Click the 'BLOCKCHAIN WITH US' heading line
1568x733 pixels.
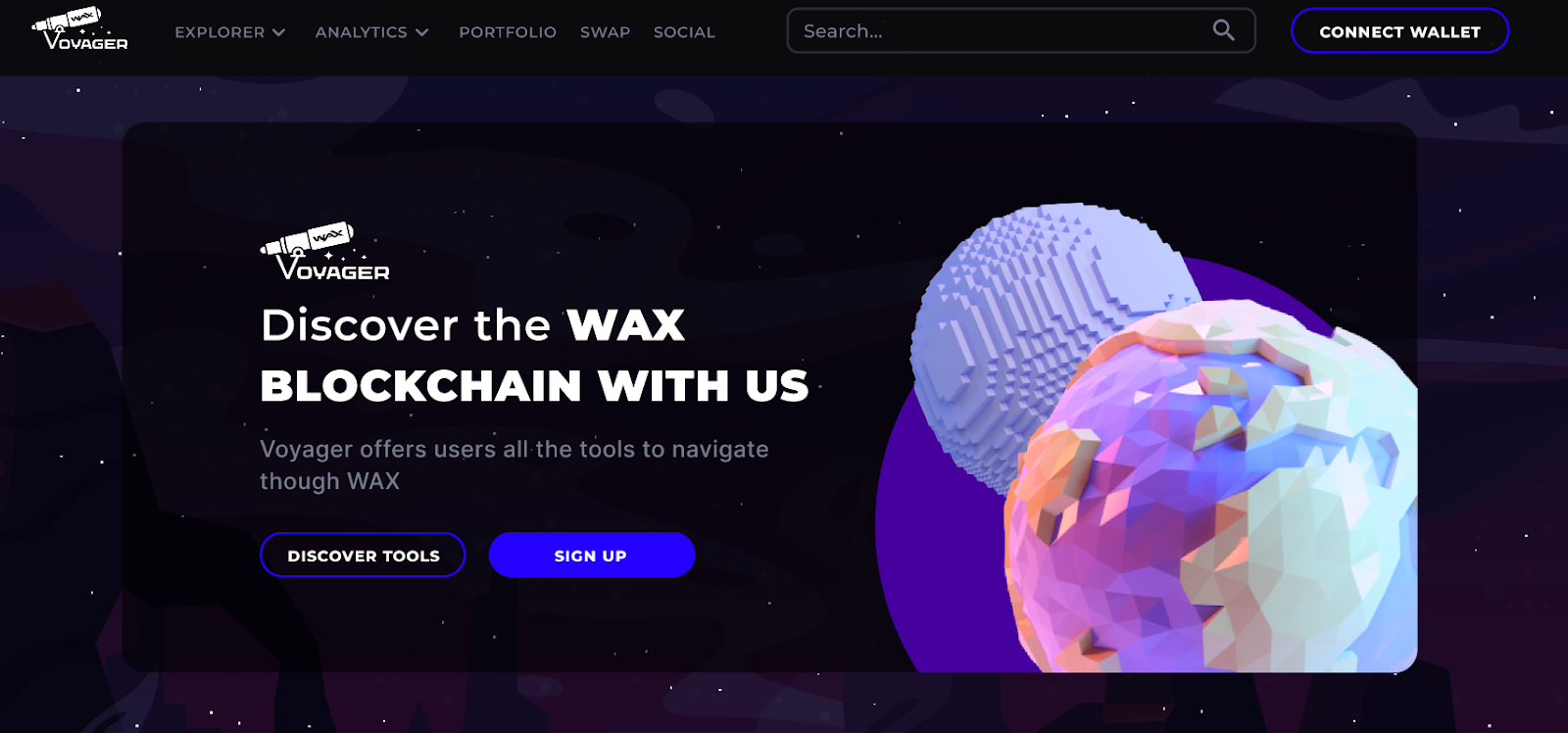[x=535, y=386]
